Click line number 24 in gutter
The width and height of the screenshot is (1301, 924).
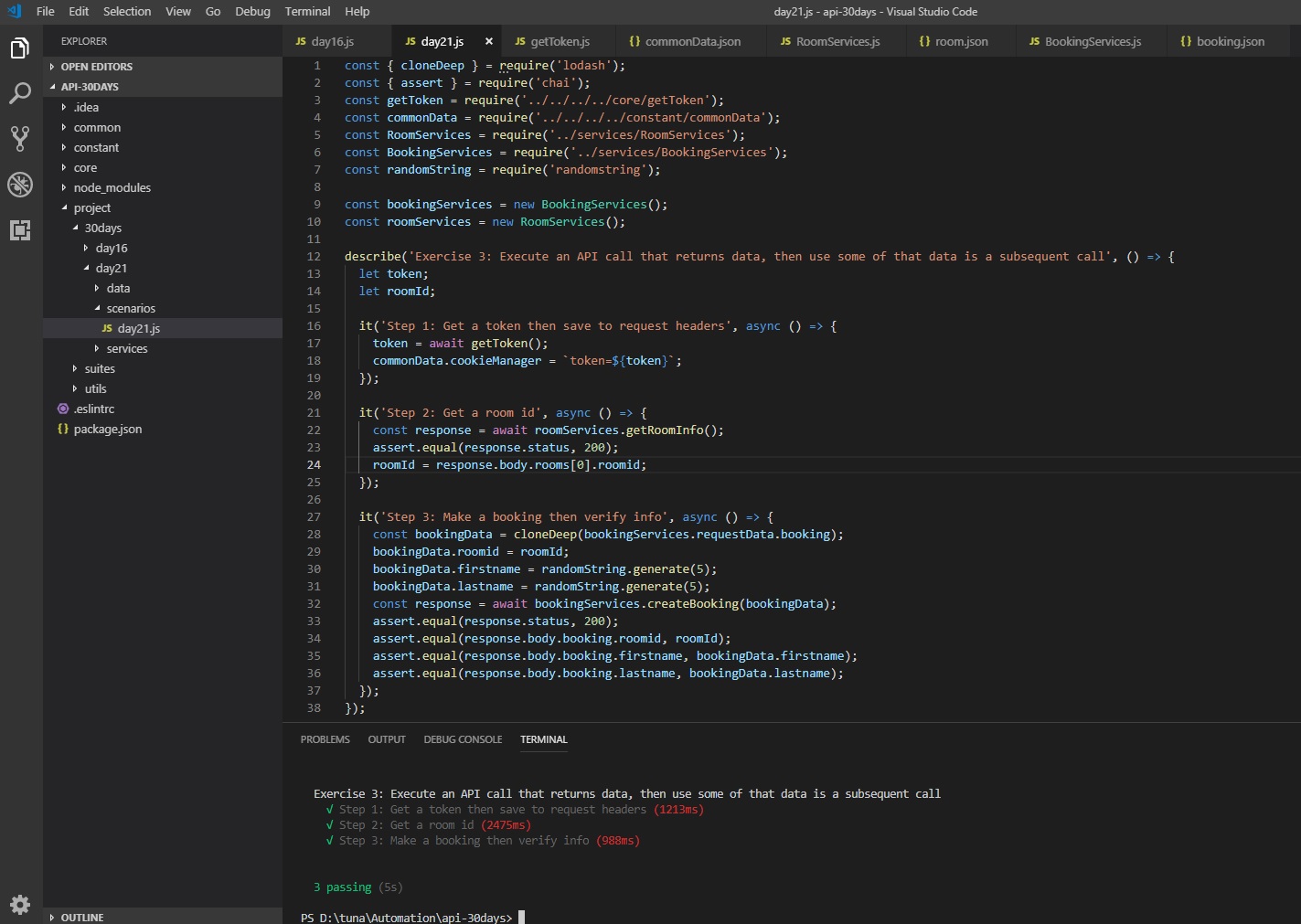pyautogui.click(x=314, y=464)
